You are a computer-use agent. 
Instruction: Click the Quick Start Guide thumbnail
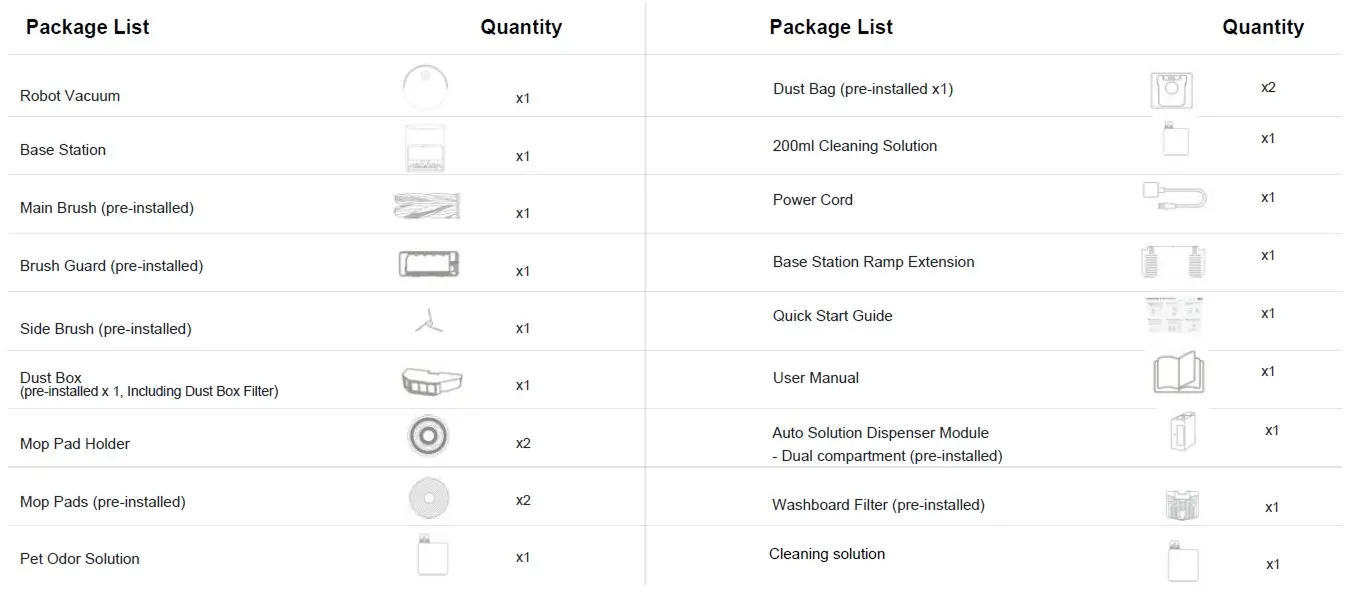pyautogui.click(x=1173, y=315)
